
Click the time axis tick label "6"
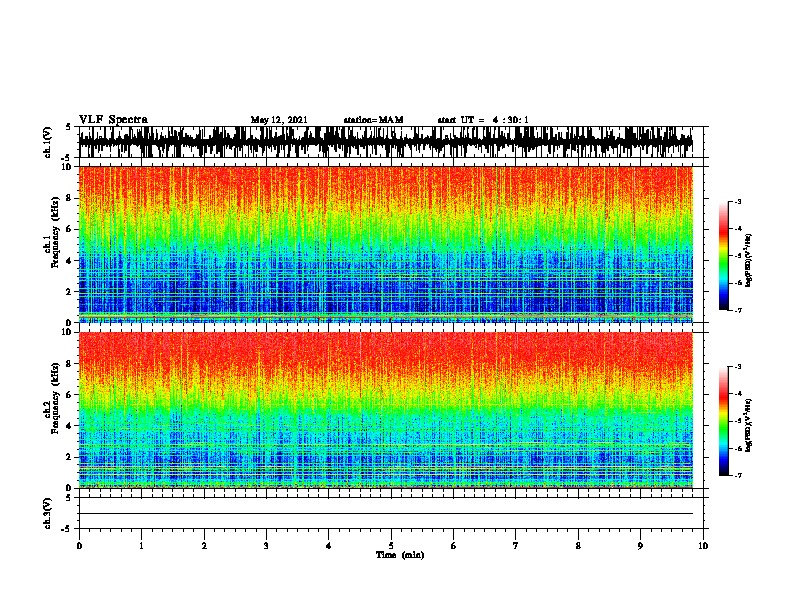pyautogui.click(x=453, y=546)
